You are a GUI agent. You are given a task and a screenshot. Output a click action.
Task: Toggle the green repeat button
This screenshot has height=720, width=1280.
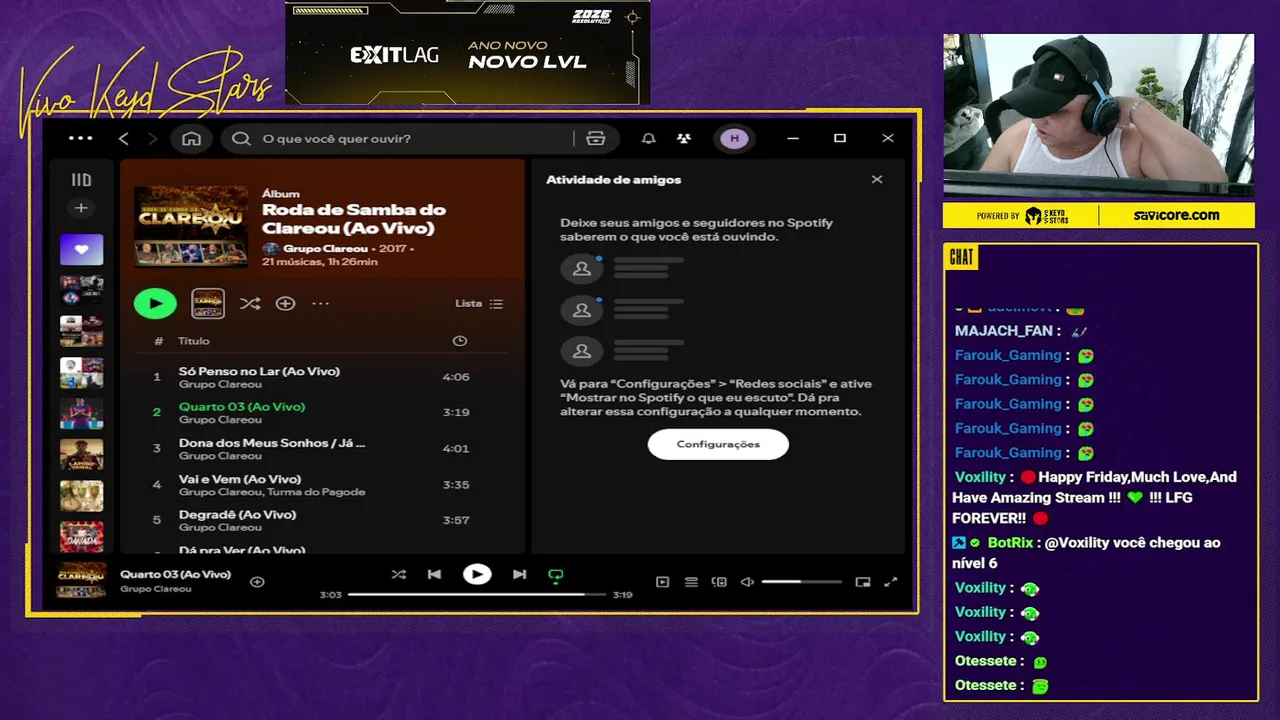(556, 575)
